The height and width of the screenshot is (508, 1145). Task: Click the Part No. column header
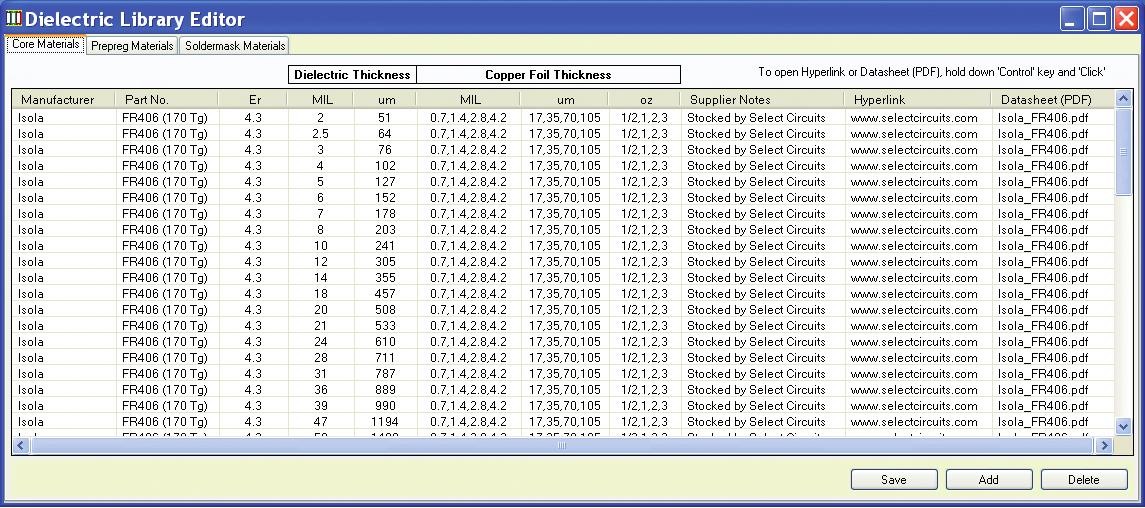(166, 99)
